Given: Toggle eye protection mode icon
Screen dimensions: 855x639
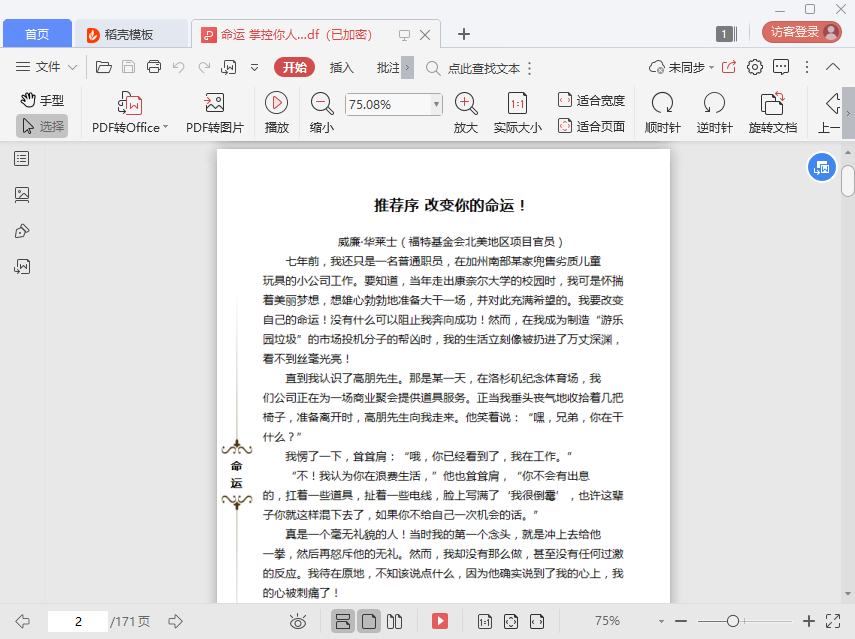Looking at the screenshot, I should (x=298, y=621).
